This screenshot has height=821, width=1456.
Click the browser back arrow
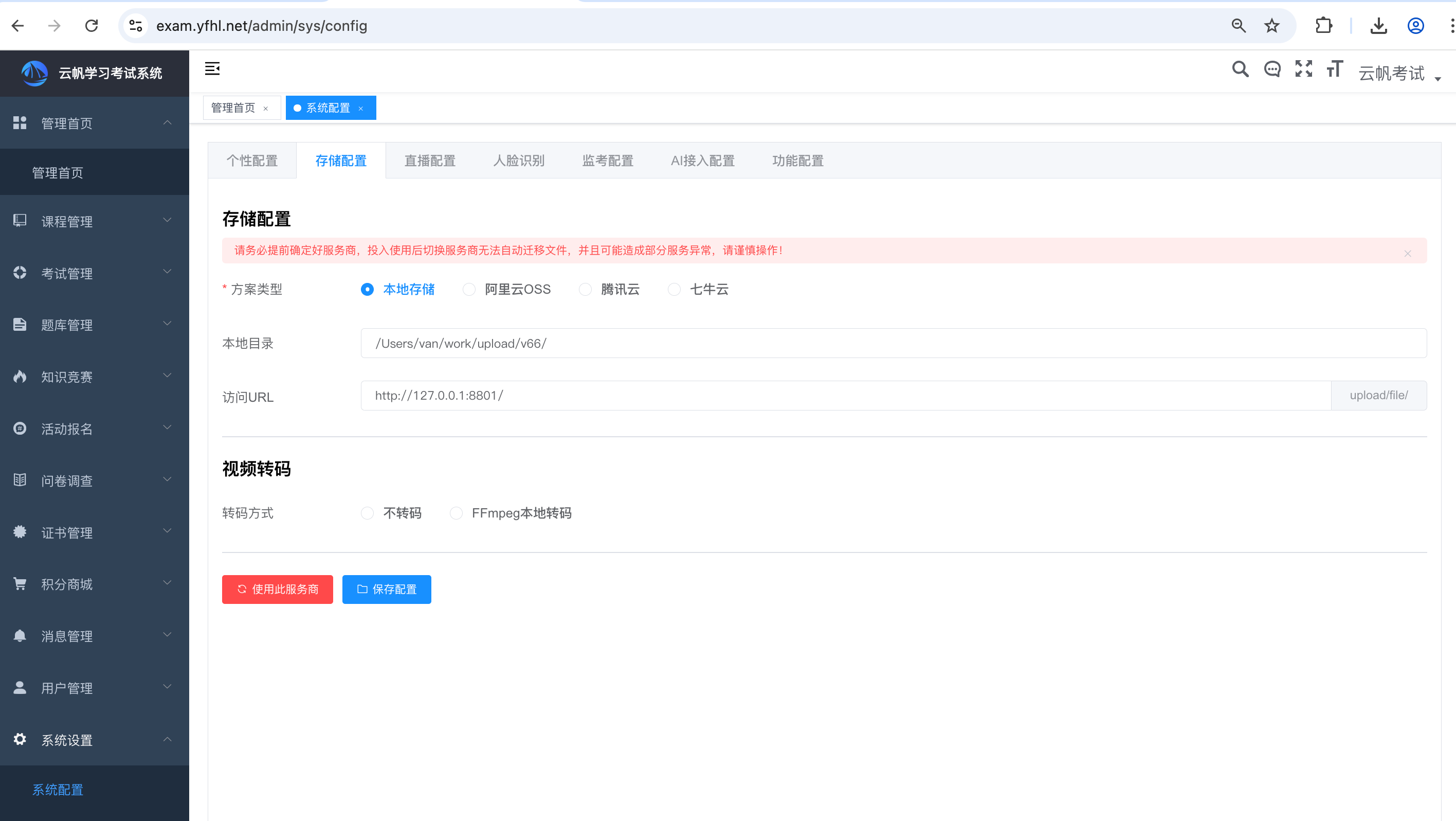pyautogui.click(x=18, y=25)
